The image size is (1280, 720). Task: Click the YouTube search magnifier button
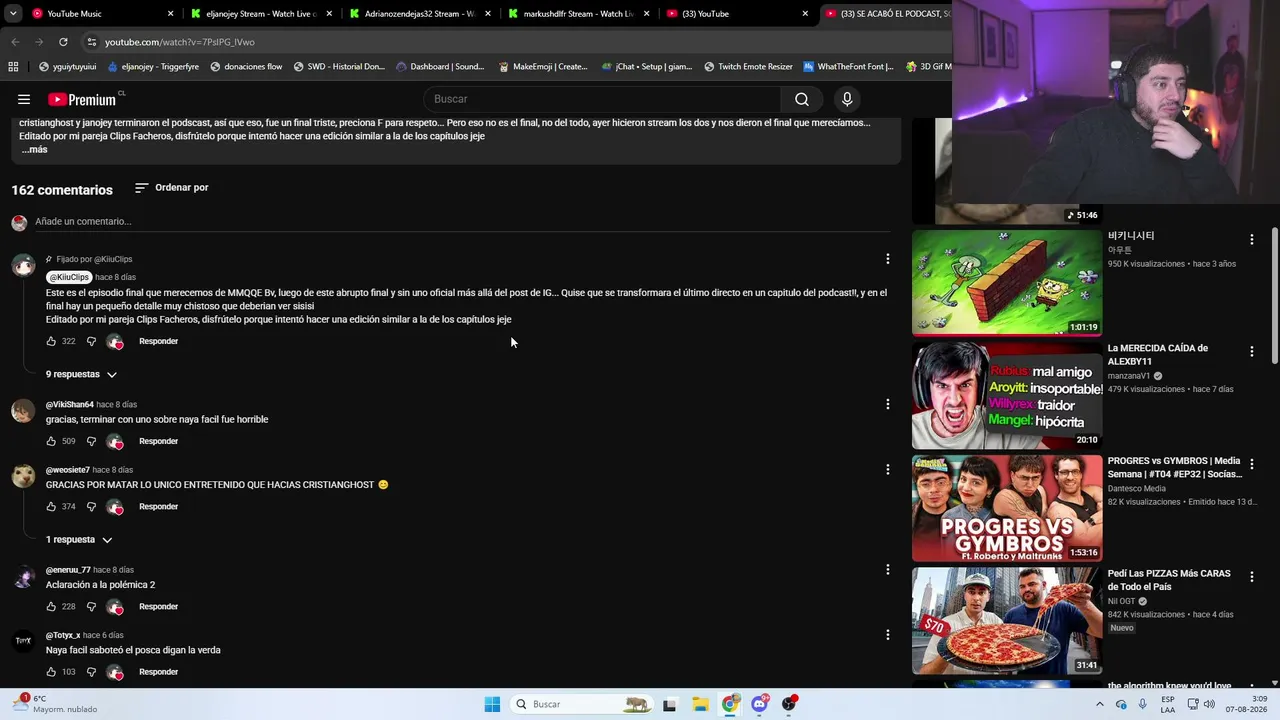pos(802,99)
